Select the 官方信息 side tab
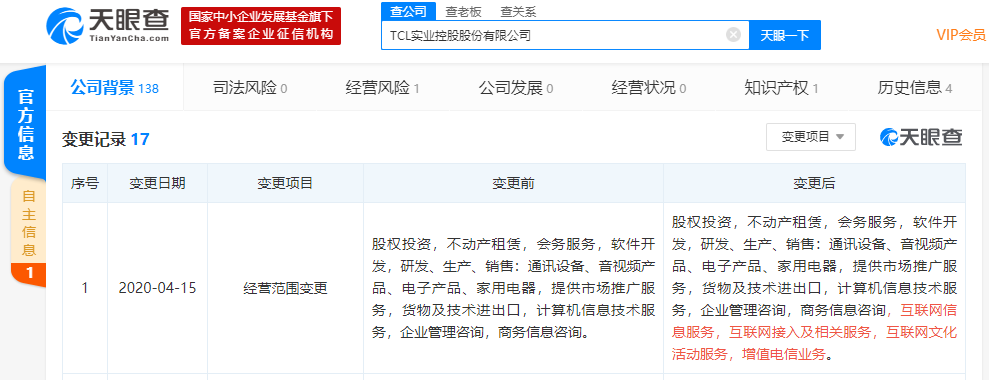 pyautogui.click(x=25, y=124)
